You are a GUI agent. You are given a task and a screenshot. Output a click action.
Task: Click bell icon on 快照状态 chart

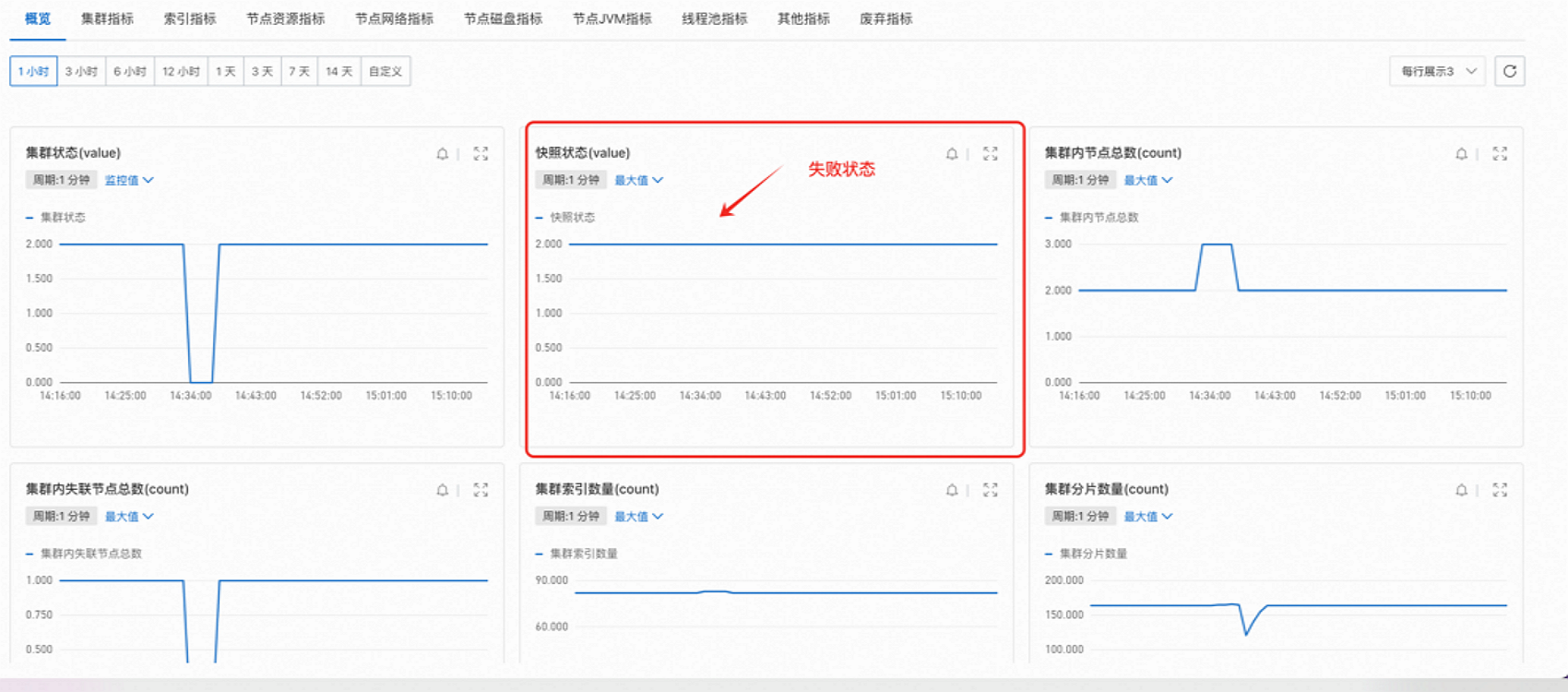click(x=952, y=154)
